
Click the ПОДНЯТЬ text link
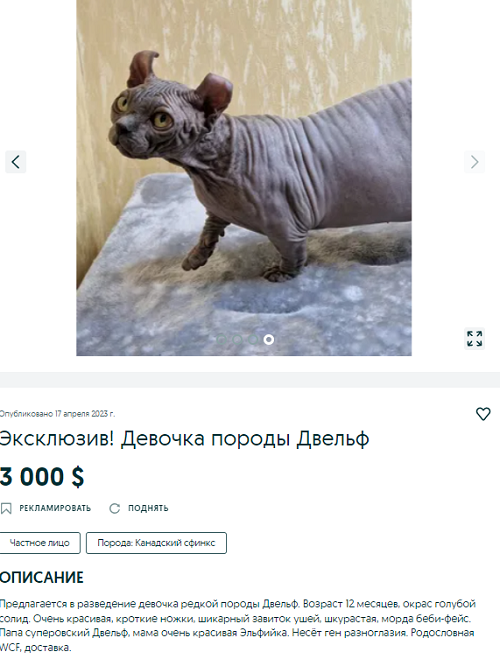click(x=148, y=509)
